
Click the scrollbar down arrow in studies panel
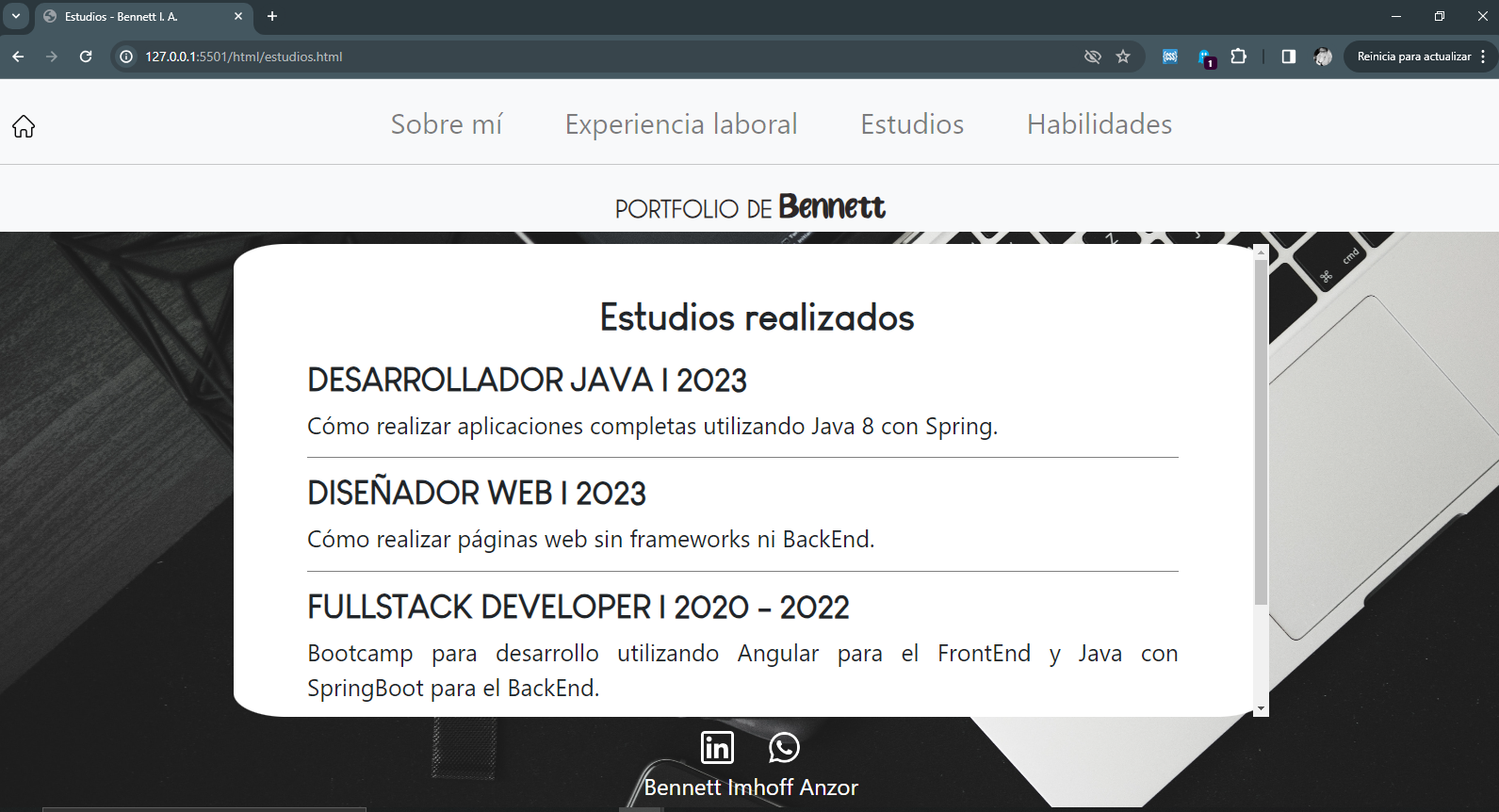[x=1261, y=708]
